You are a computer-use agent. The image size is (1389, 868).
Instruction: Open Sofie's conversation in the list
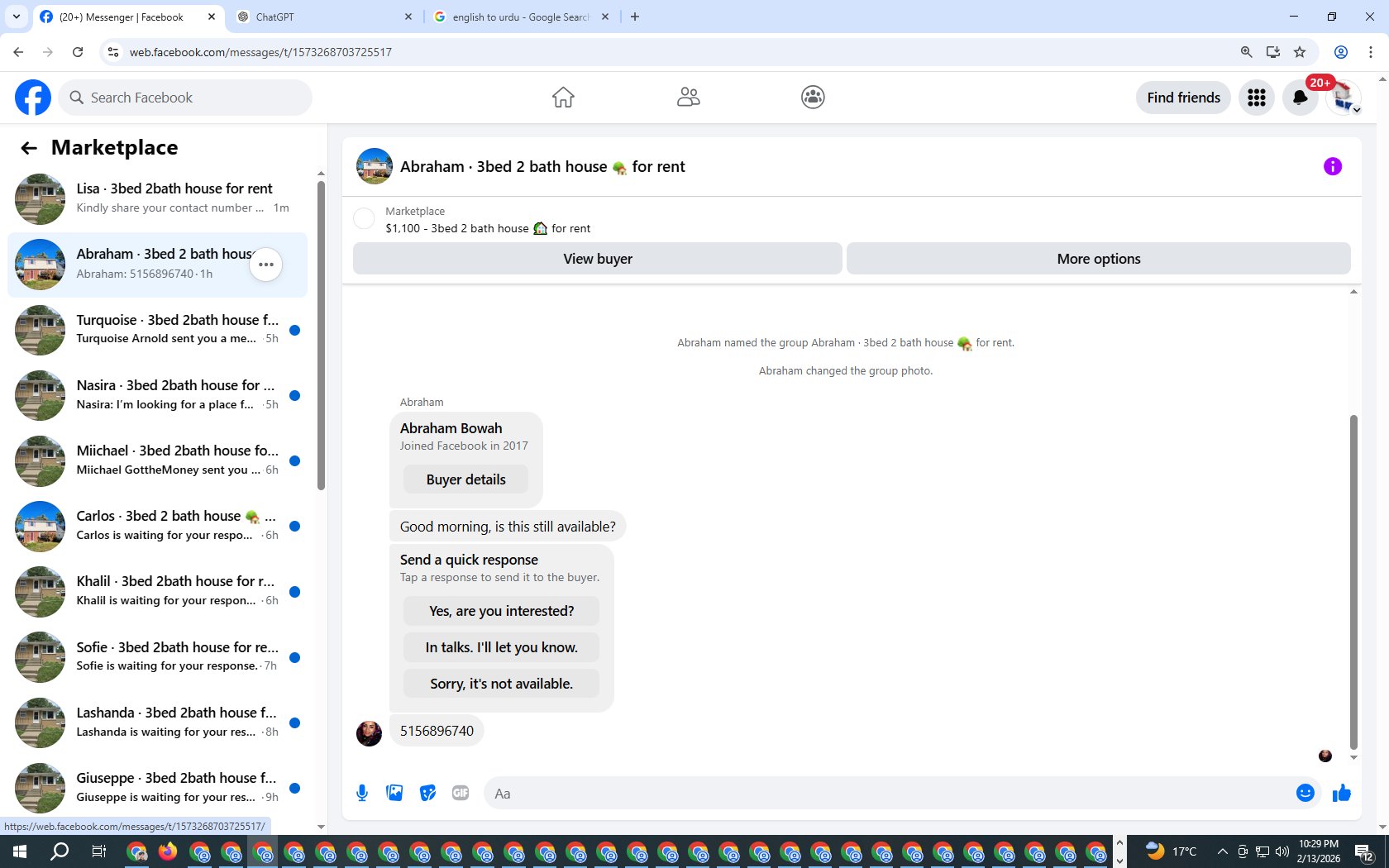point(157,657)
